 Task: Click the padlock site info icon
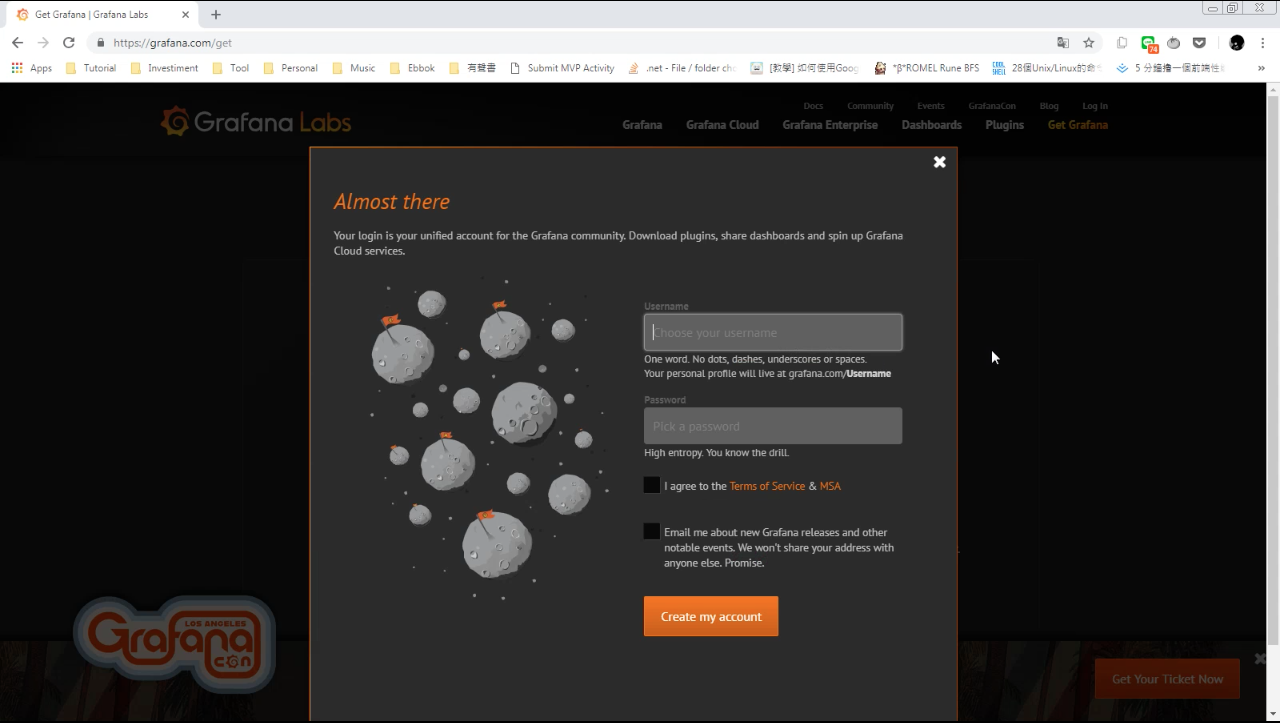tap(100, 43)
